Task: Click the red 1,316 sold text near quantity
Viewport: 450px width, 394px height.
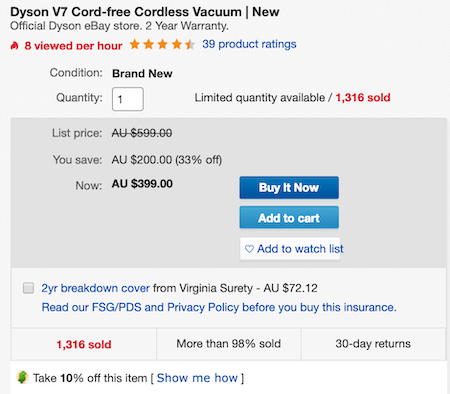Action: click(363, 98)
